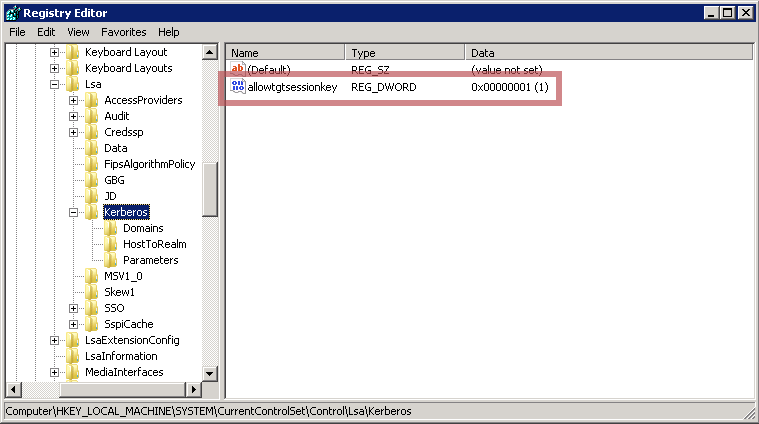Click the Credssp folder icon
The width and height of the screenshot is (759, 424).
point(91,132)
